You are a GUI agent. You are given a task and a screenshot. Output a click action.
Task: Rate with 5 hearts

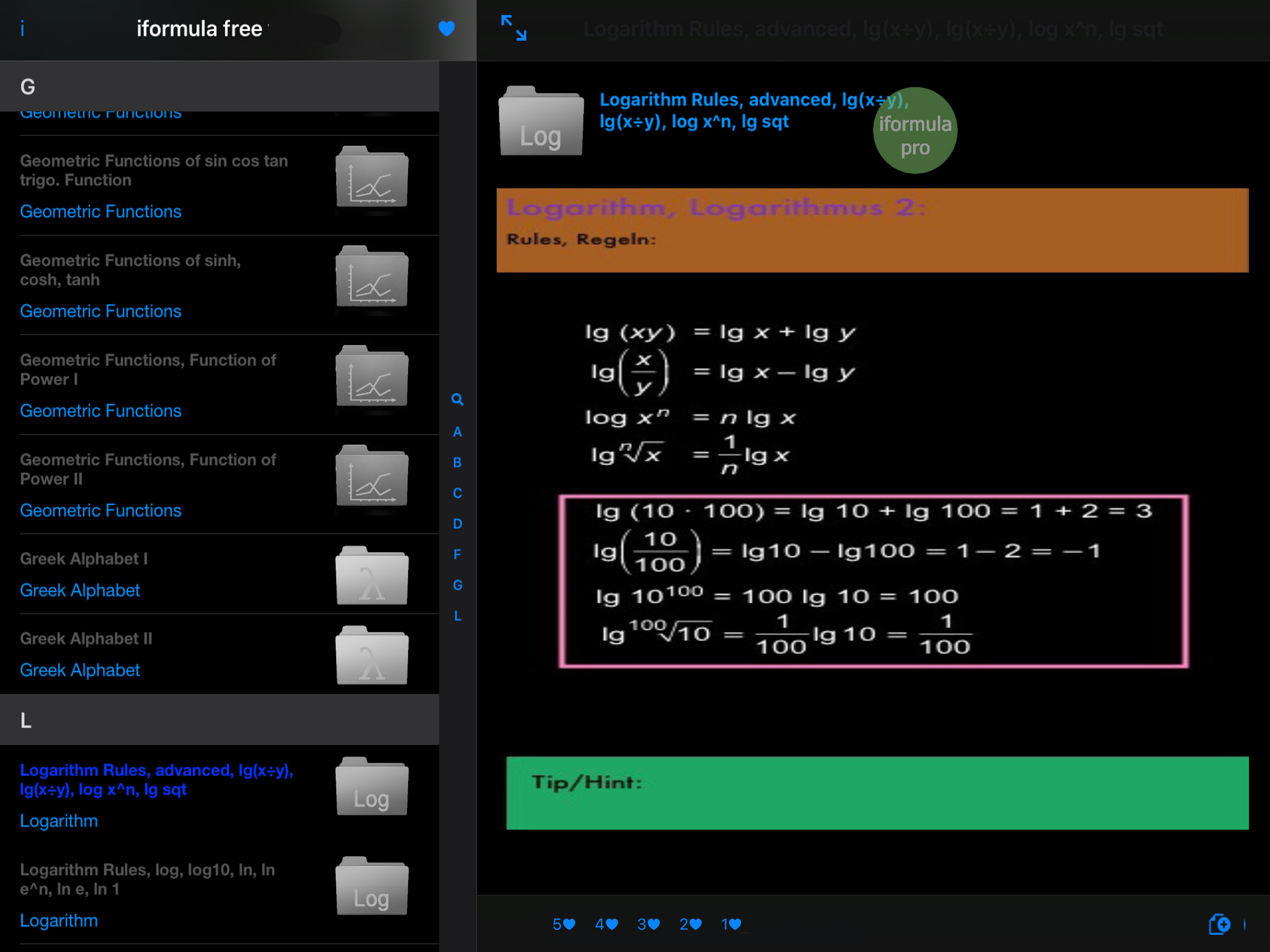(x=563, y=924)
